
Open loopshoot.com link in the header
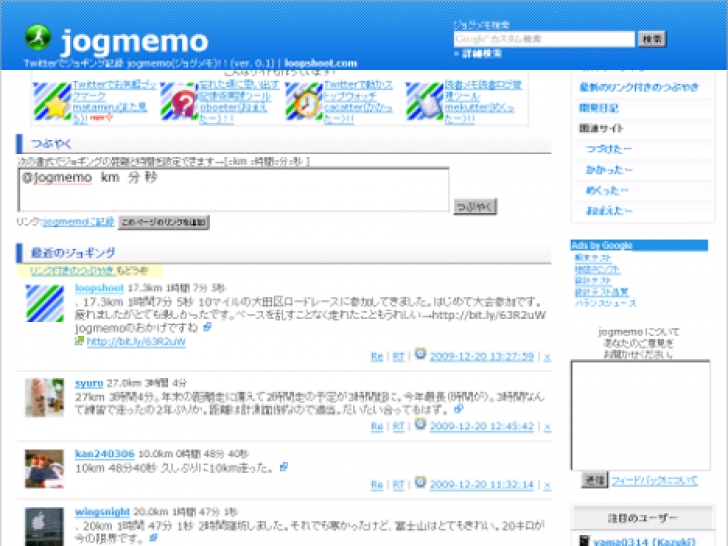[320, 63]
